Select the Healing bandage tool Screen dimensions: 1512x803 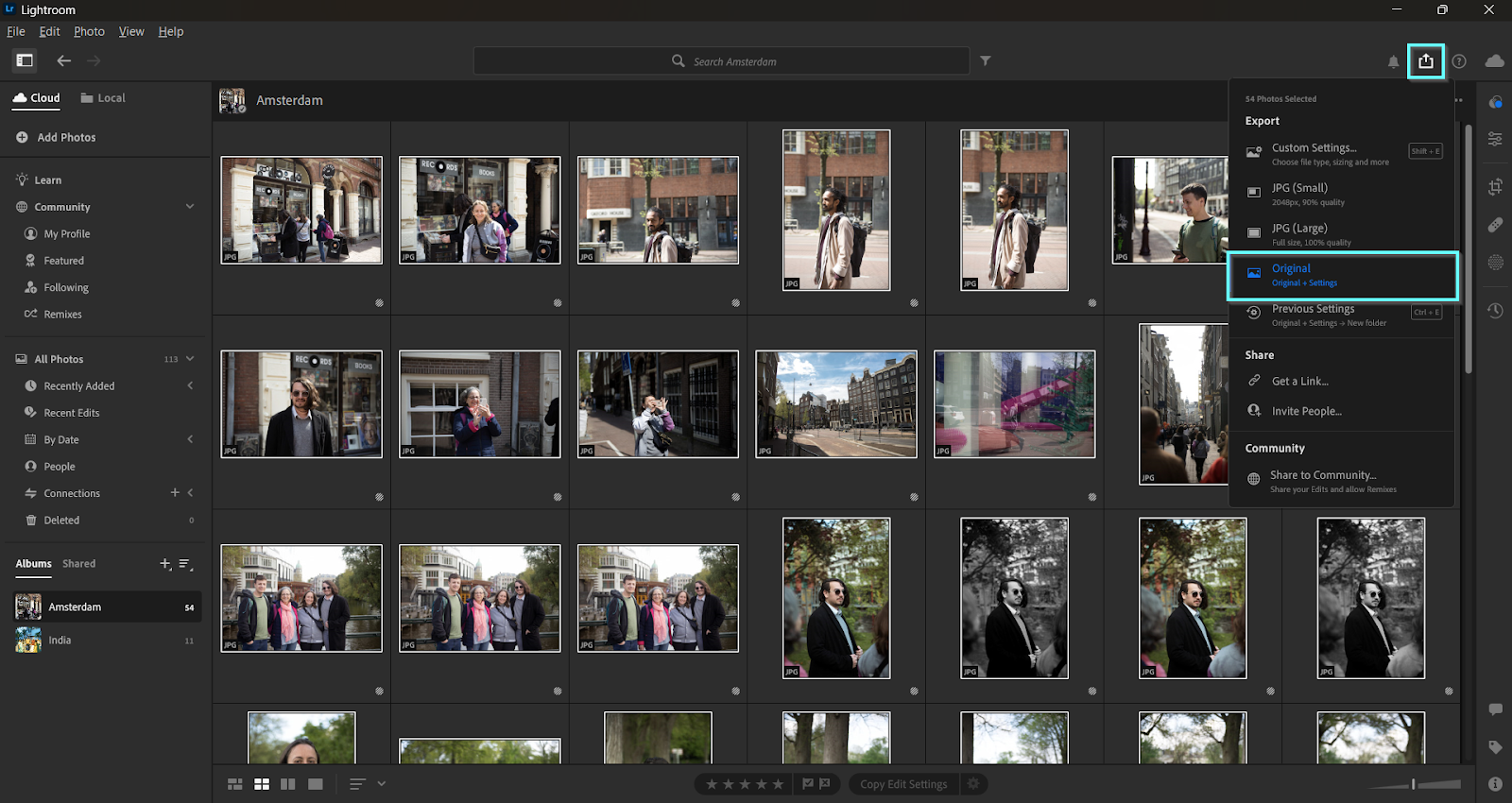click(1495, 225)
